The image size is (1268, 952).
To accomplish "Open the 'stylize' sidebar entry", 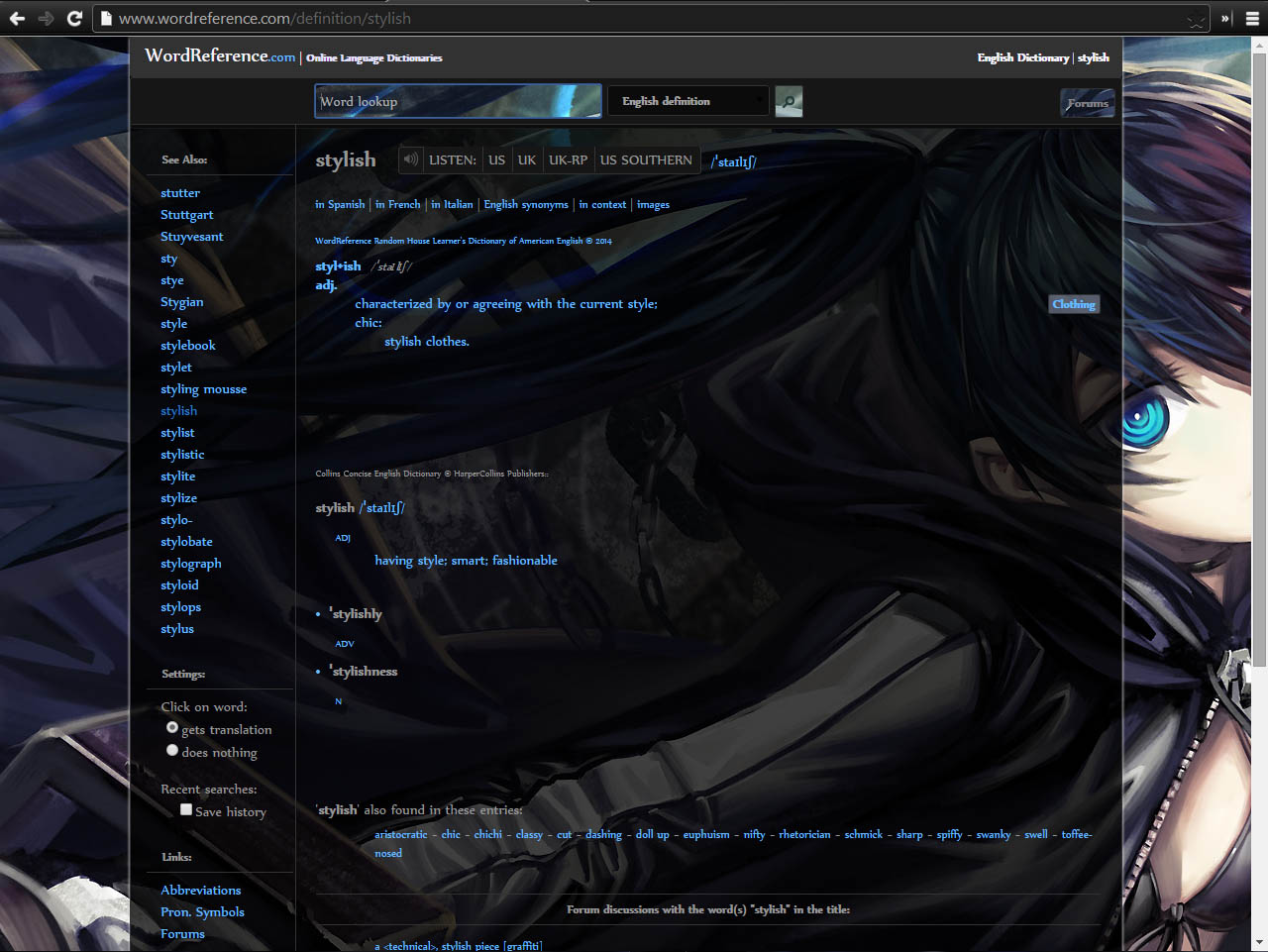I will point(178,497).
